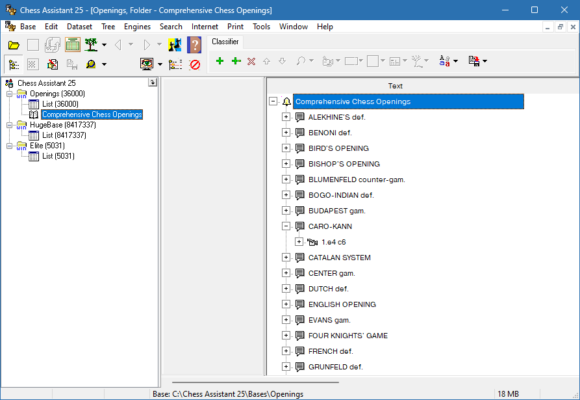Toggle the classifier tree view icon
This screenshot has width=580, height=400.
point(14,65)
